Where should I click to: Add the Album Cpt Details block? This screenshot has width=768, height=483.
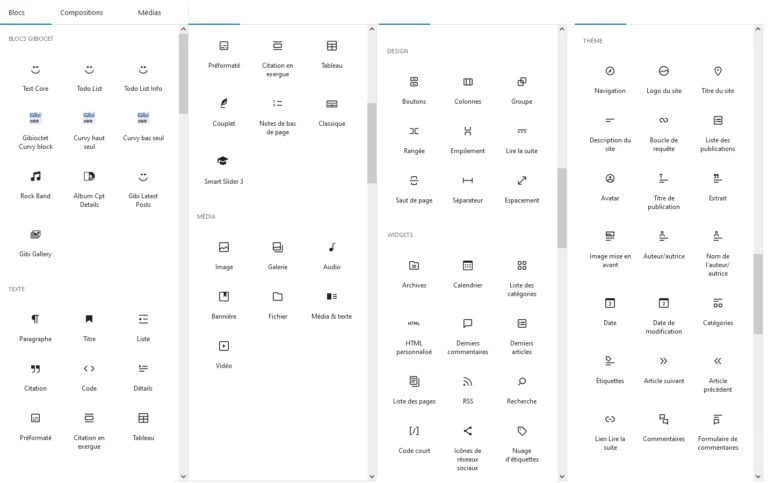pos(89,189)
